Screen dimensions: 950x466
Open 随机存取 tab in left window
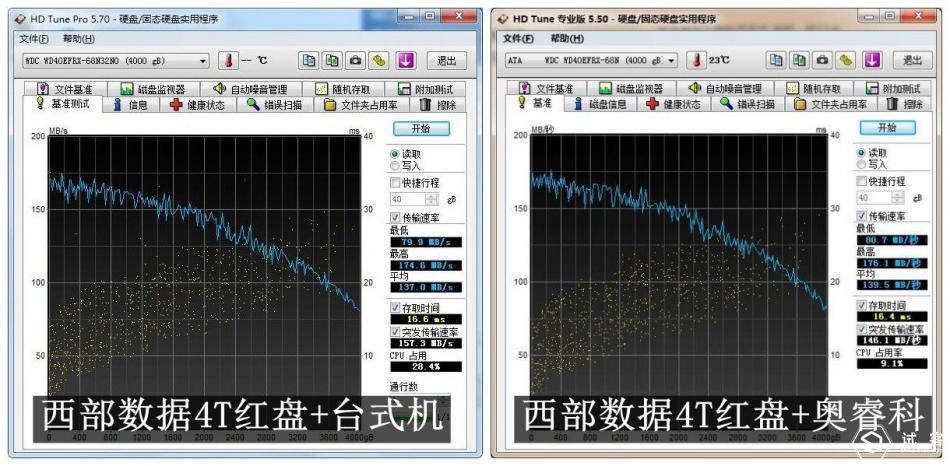point(342,89)
